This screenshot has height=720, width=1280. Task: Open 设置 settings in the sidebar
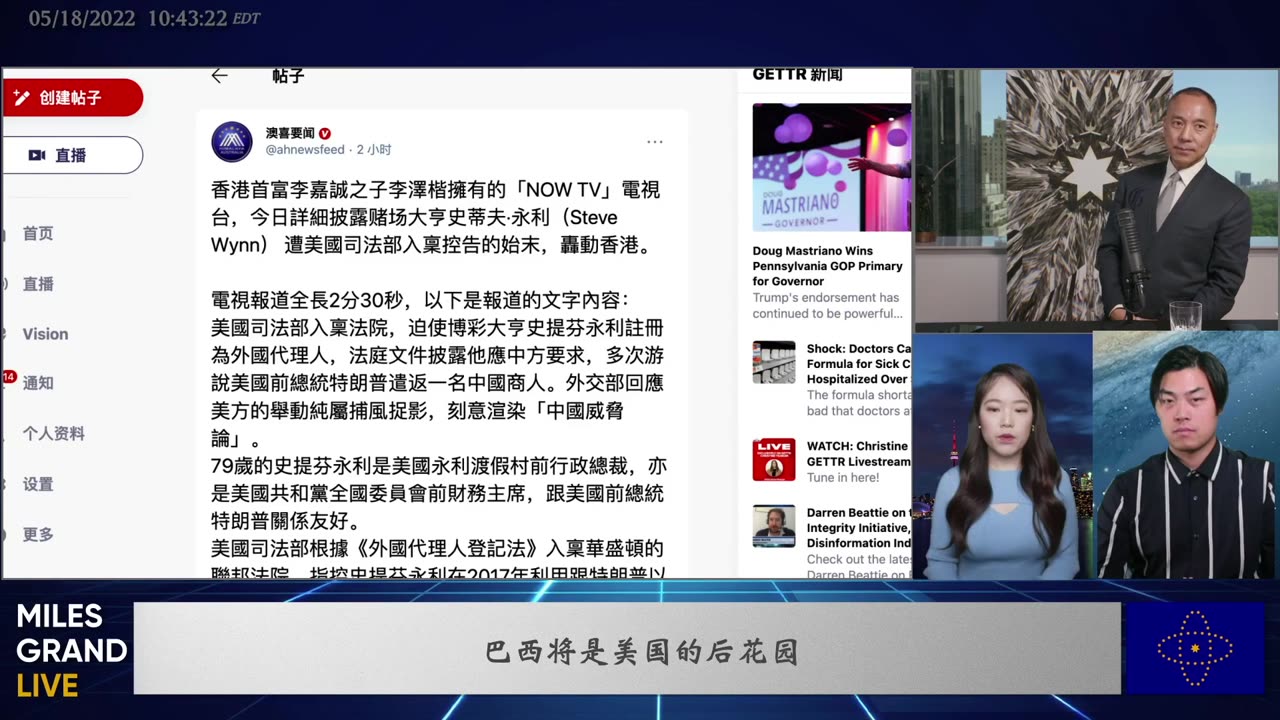coord(38,484)
